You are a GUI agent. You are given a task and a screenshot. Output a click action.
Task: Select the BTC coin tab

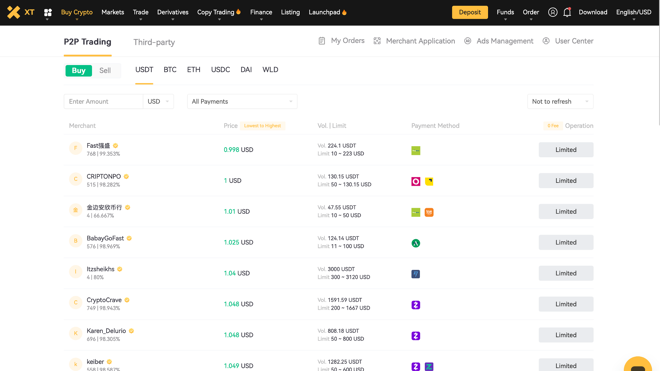click(x=170, y=69)
